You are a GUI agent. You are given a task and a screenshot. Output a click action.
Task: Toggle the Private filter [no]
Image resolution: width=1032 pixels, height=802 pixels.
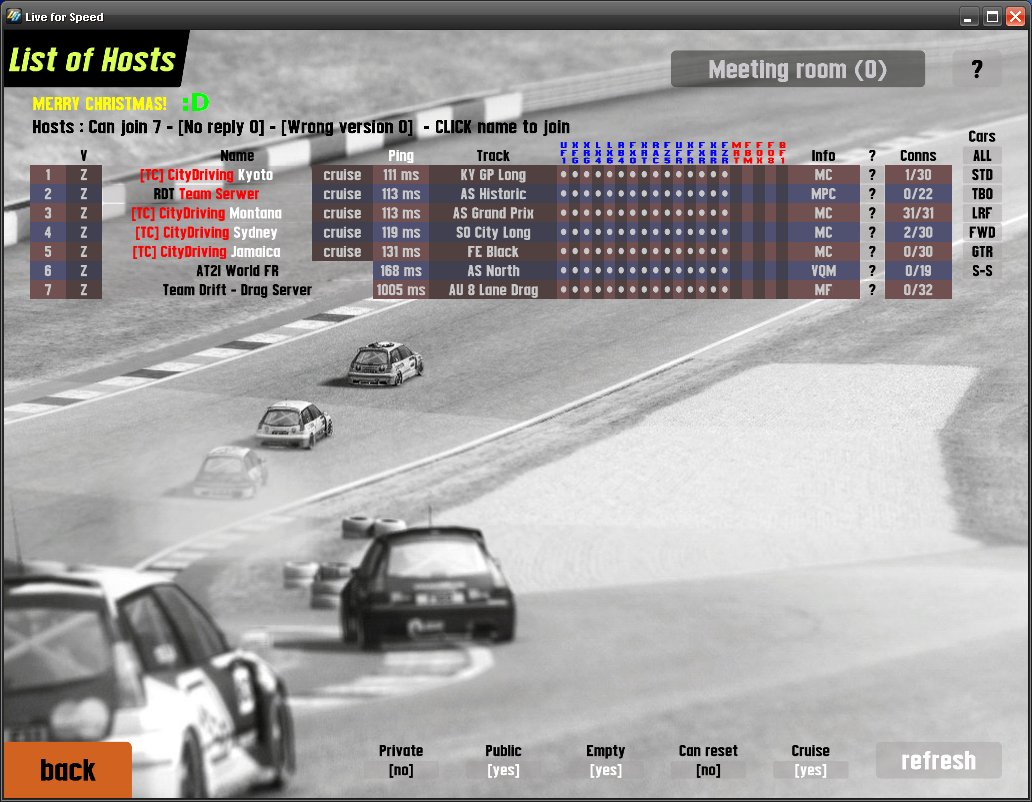click(x=401, y=770)
